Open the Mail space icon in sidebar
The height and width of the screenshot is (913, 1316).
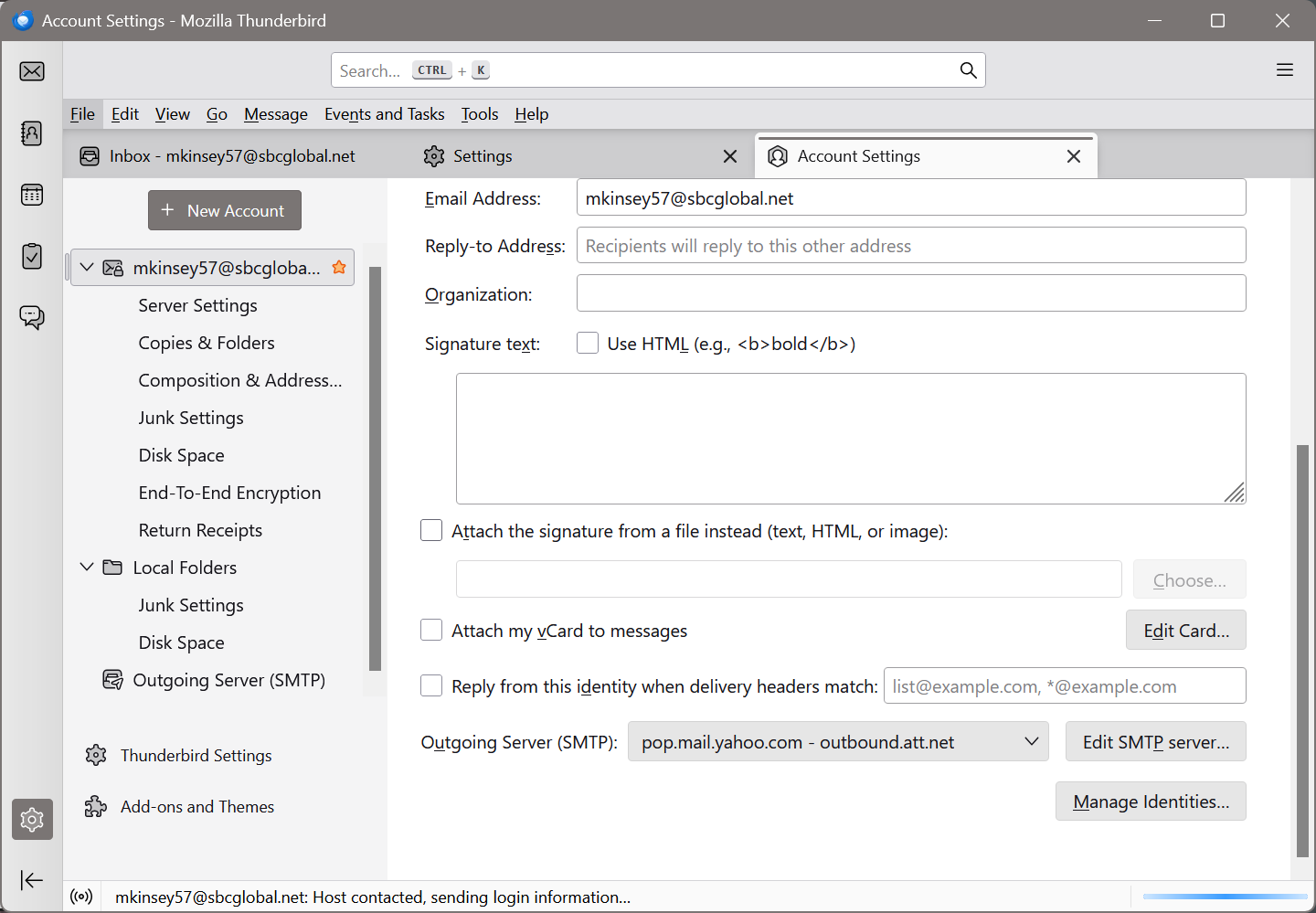32,71
